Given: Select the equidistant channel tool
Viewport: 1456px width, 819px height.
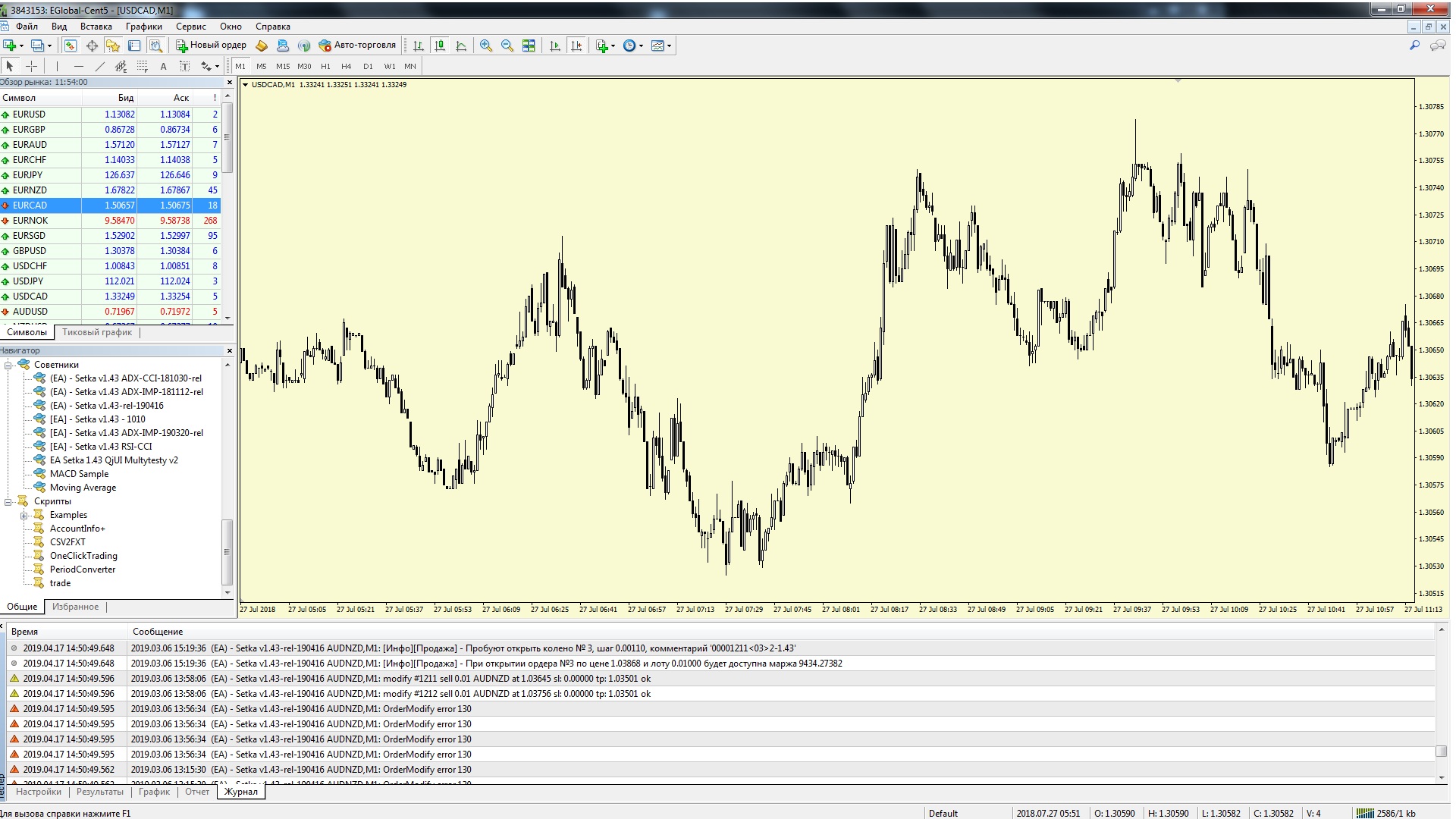Looking at the screenshot, I should tap(121, 66).
